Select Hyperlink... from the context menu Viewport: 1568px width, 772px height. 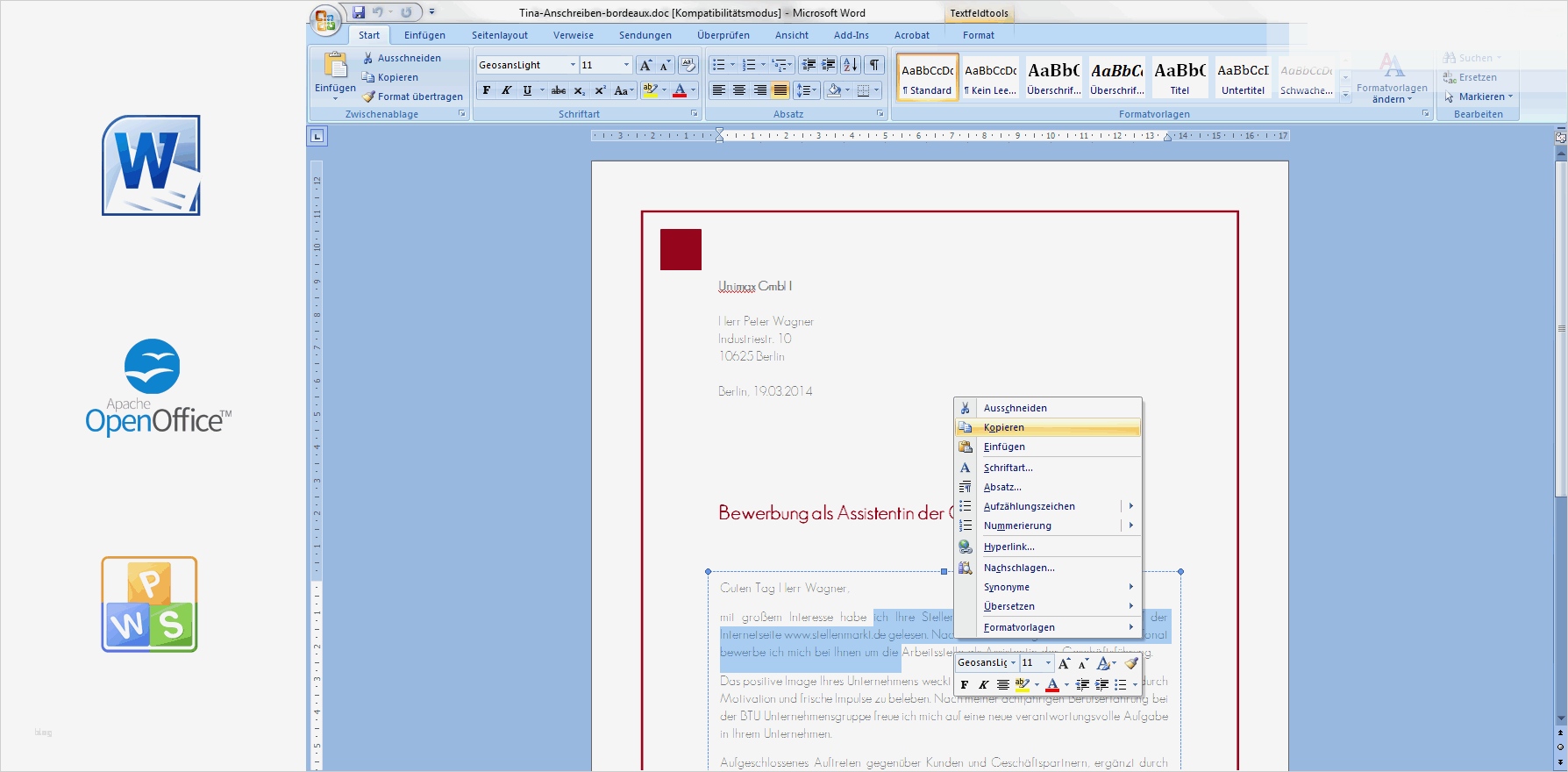click(1047, 547)
